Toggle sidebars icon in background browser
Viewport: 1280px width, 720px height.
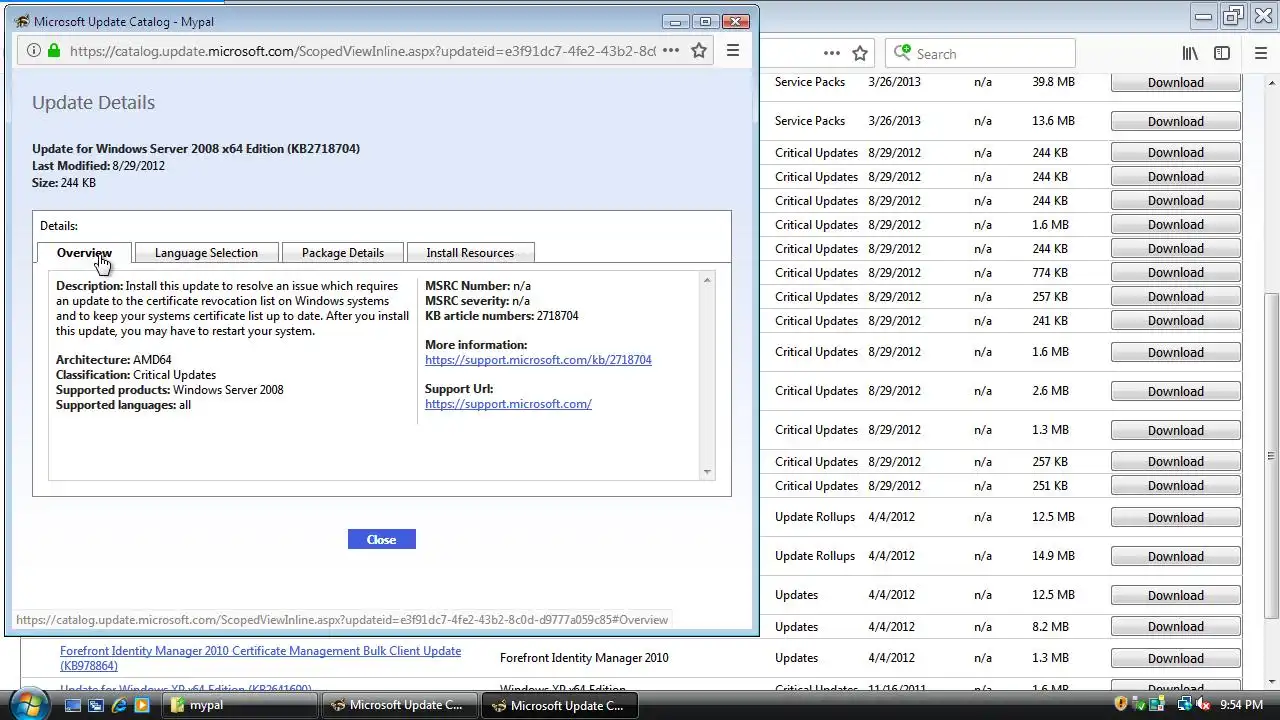click(1222, 53)
